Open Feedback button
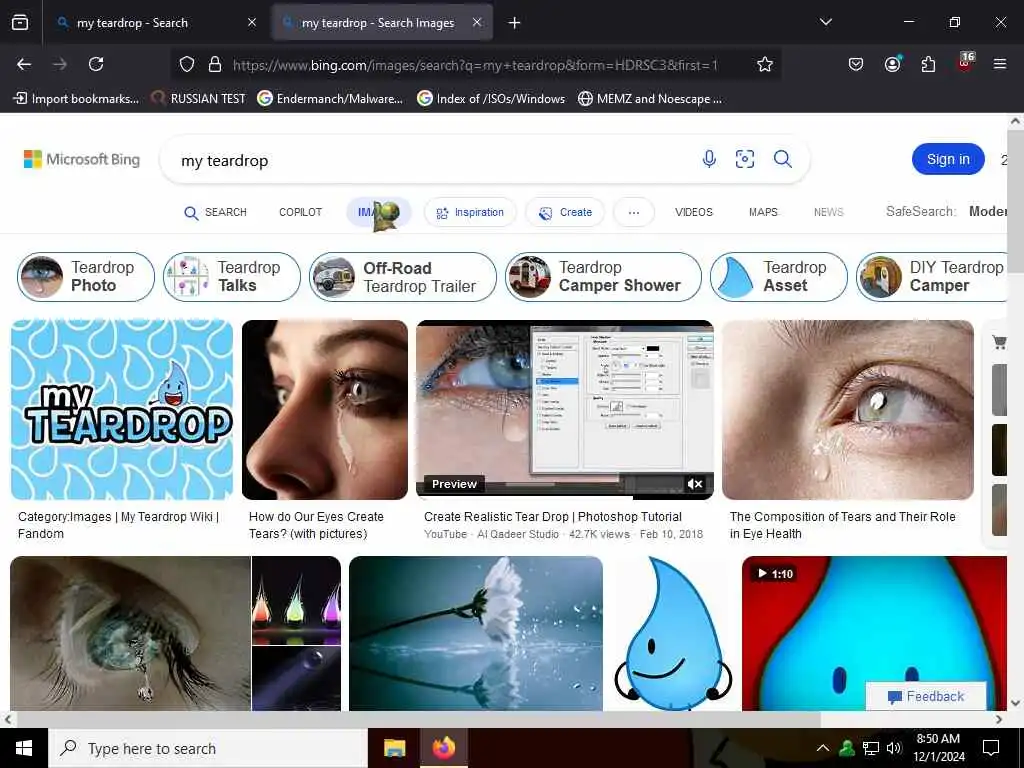 click(926, 696)
